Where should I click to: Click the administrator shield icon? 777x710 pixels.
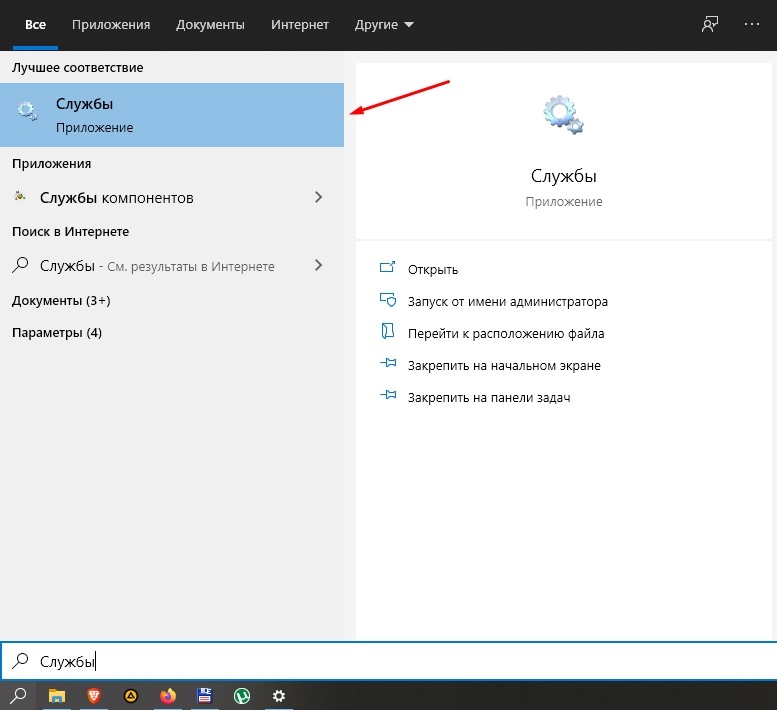(388, 300)
